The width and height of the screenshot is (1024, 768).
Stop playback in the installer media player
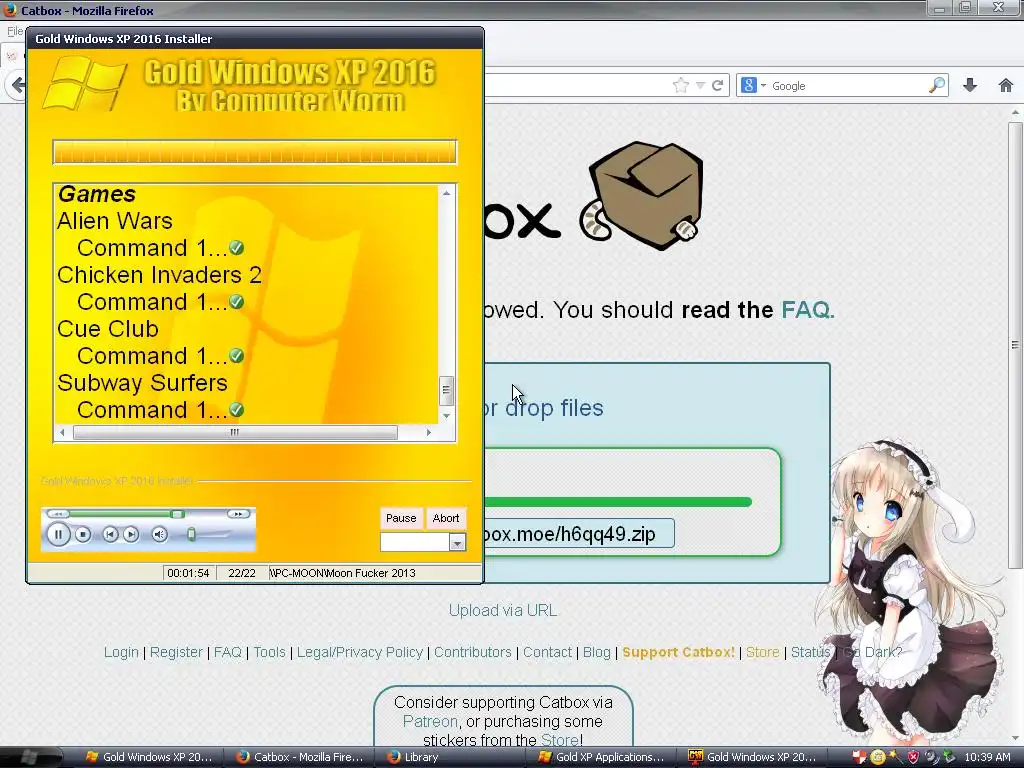83,535
